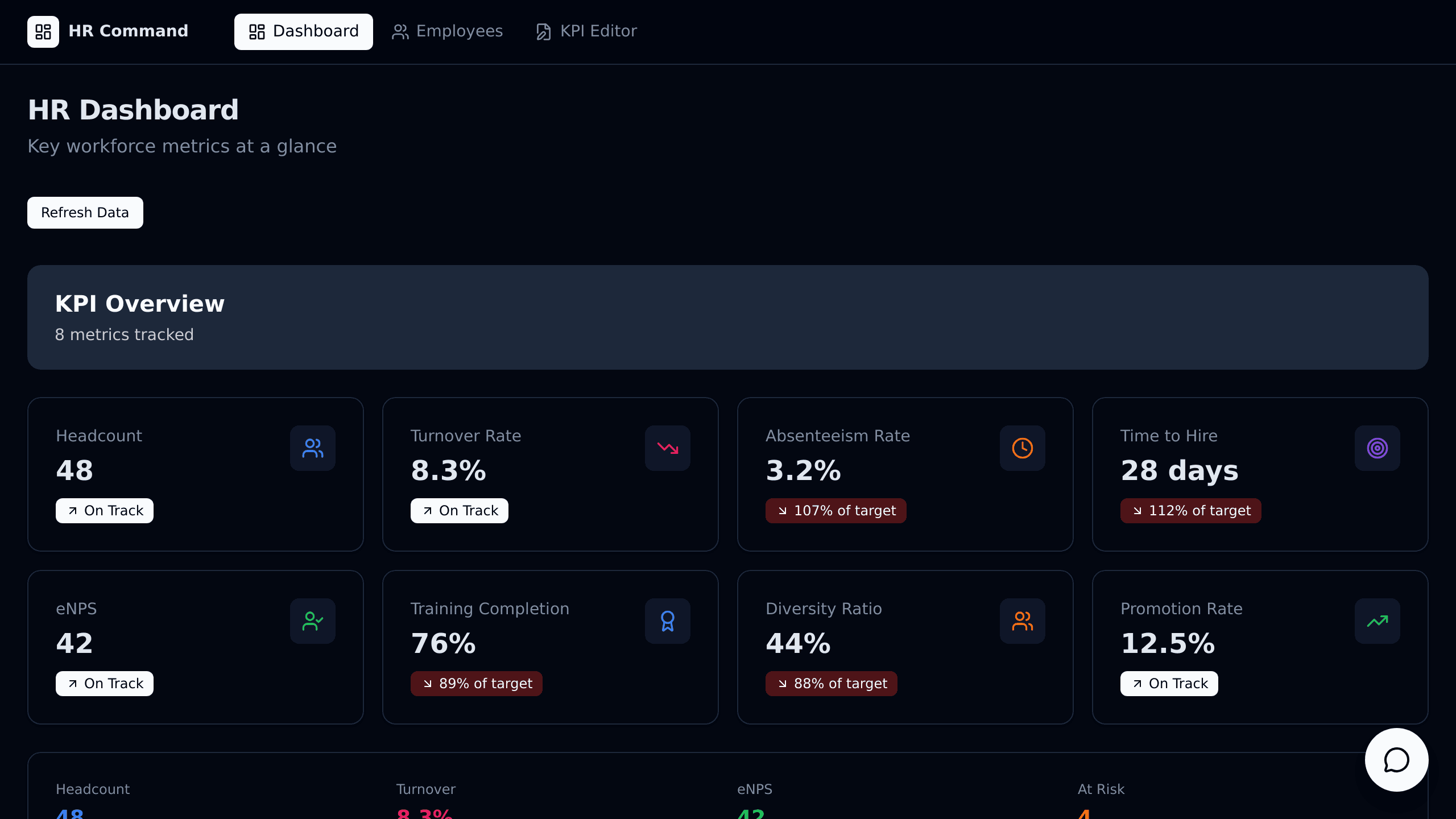Click the Turnover Rate On Track badge
1456x819 pixels.
(x=460, y=511)
